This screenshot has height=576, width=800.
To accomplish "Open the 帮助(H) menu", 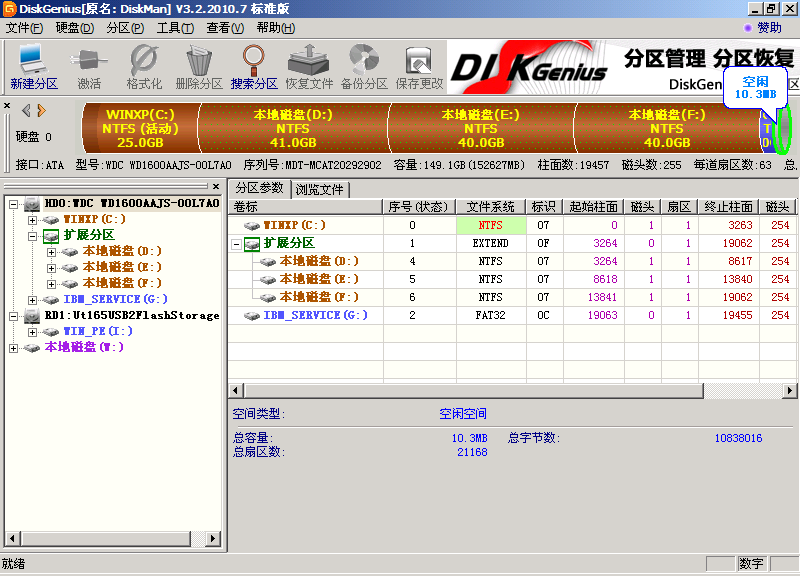I will pyautogui.click(x=276, y=28).
